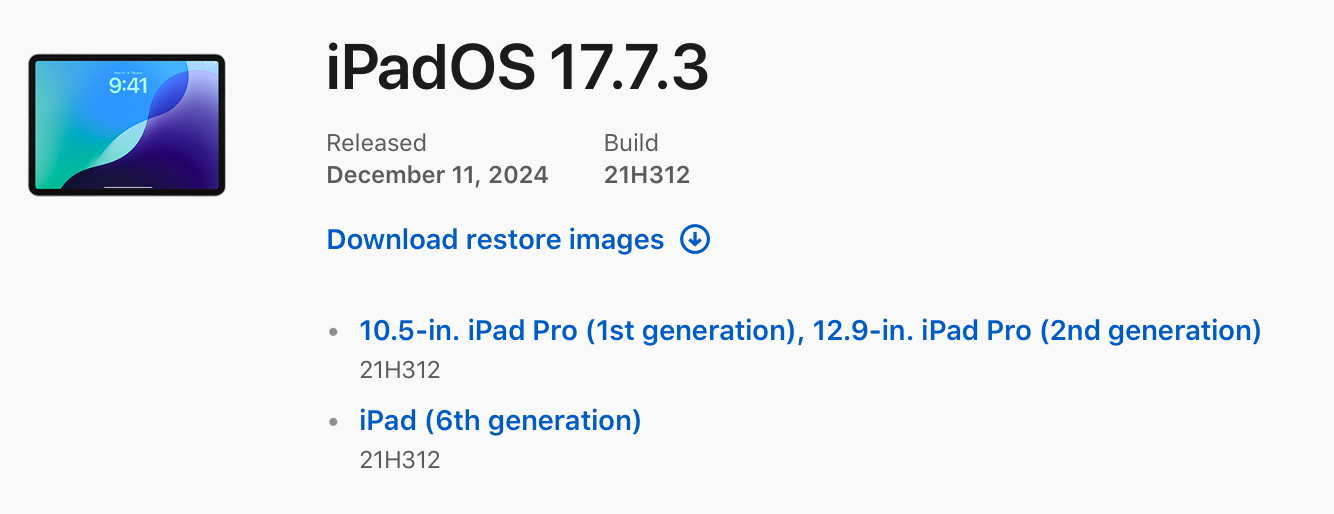Image resolution: width=1334 pixels, height=514 pixels.
Task: Click the download arrow circle icon
Action: [x=695, y=240]
